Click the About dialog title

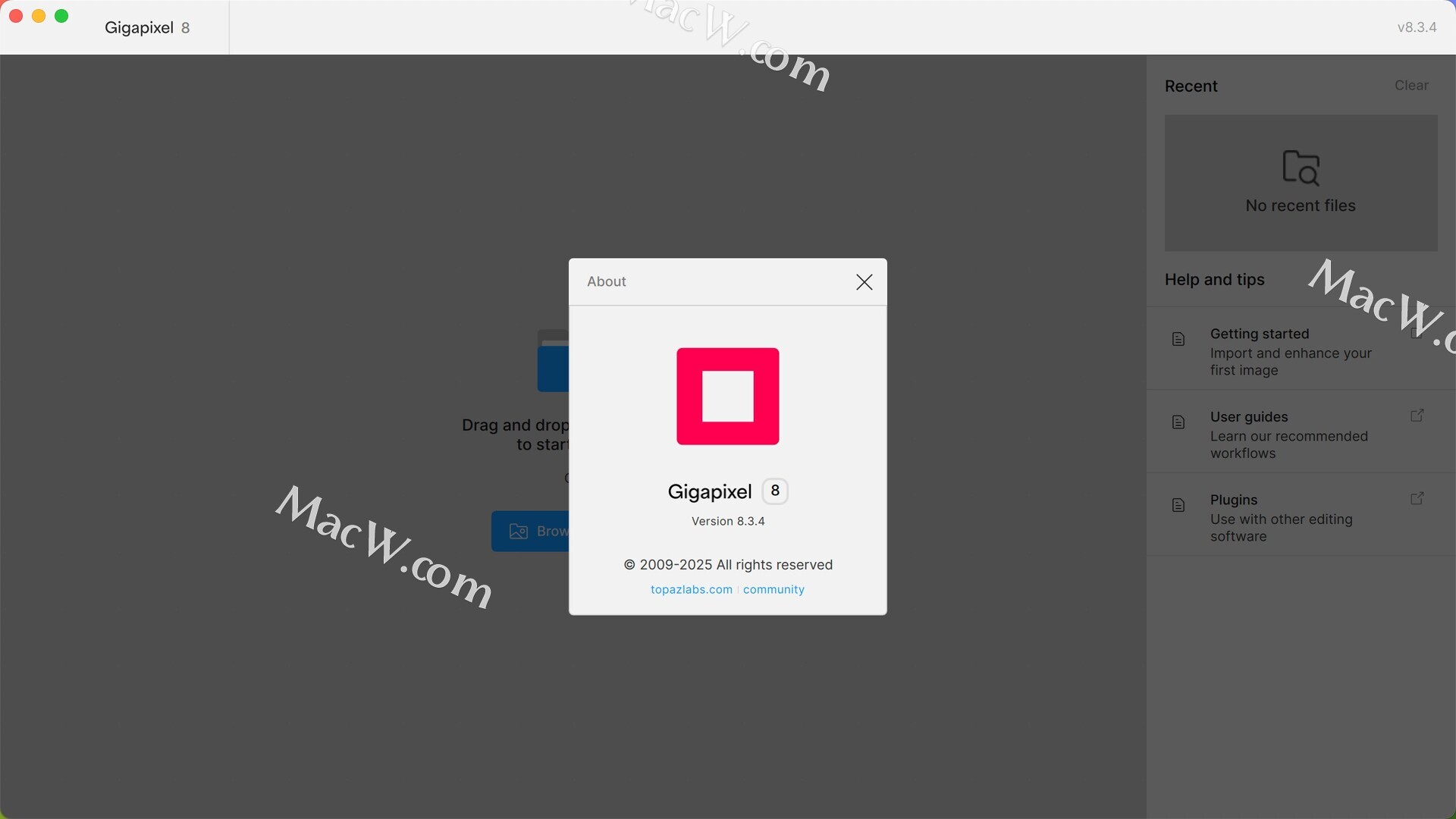coord(606,281)
